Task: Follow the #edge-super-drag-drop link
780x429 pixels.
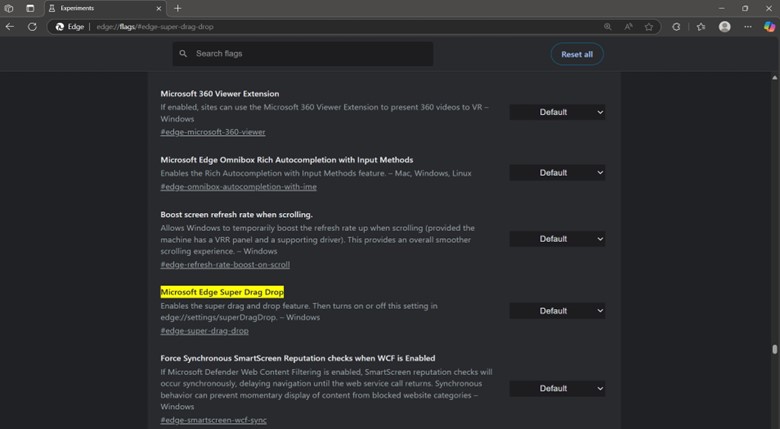Action: pyautogui.click(x=204, y=331)
